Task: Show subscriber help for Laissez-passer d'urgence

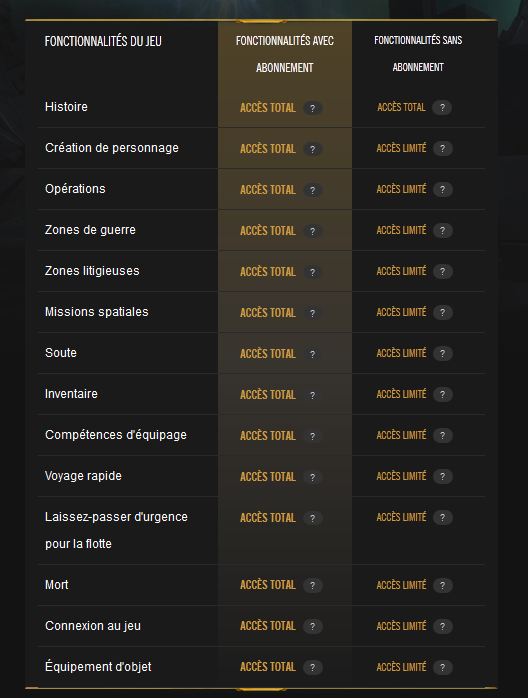Action: (x=313, y=518)
